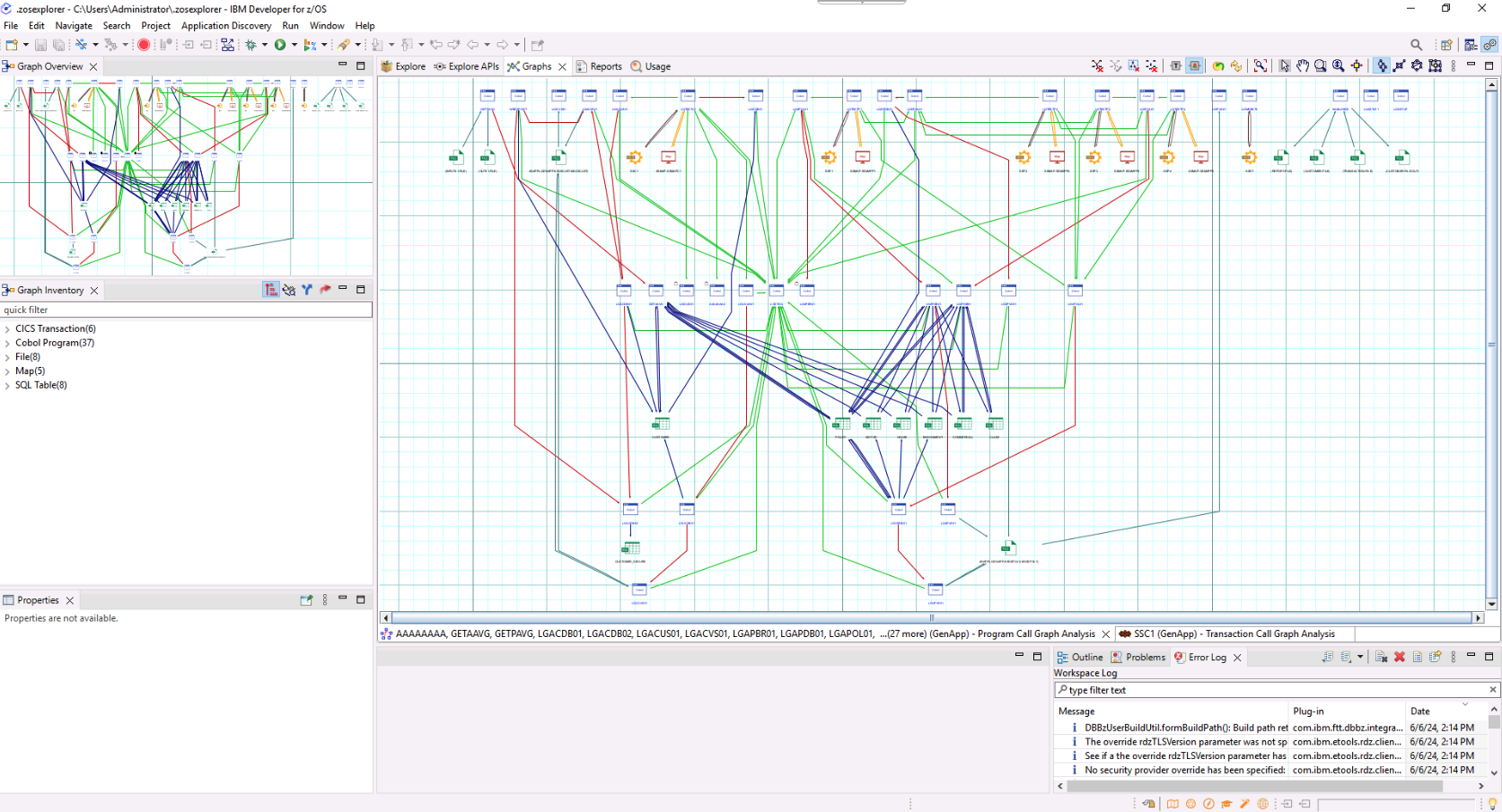
Task: Click the global search magnifier icon
Action: click(1416, 45)
